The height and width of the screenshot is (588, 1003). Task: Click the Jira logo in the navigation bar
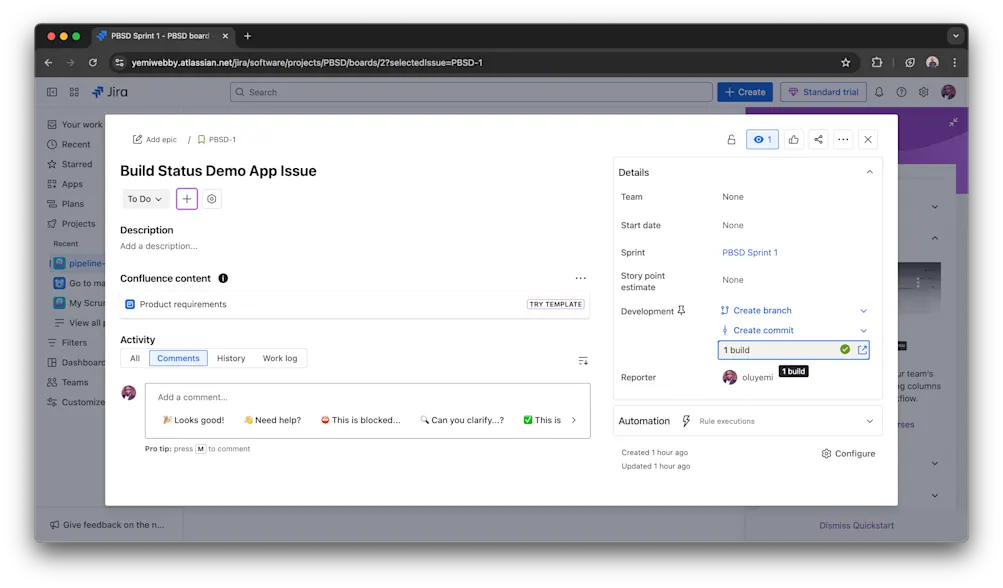(x=110, y=91)
